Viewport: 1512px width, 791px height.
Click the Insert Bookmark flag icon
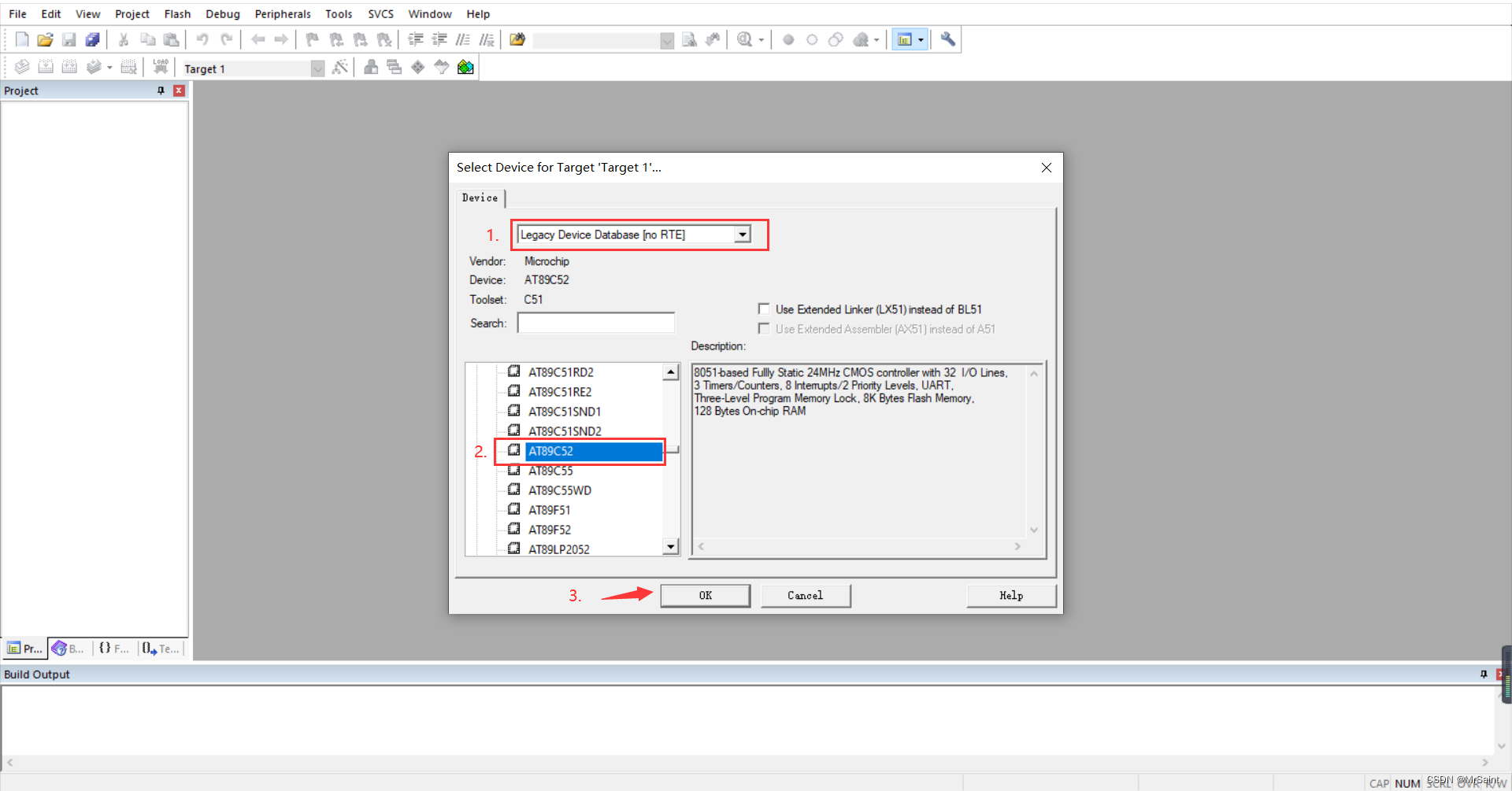(313, 39)
